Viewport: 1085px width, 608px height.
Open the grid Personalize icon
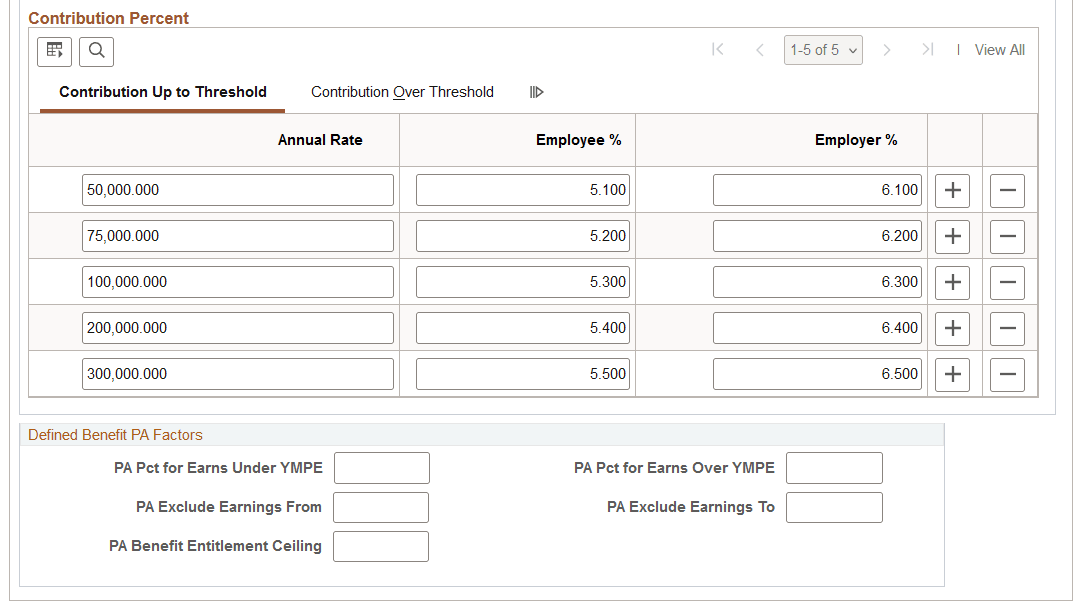click(54, 51)
